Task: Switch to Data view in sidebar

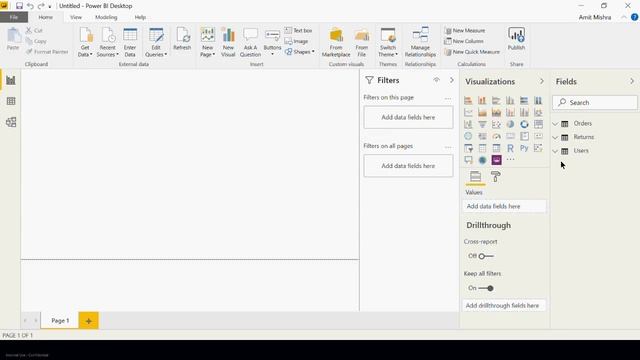Action: click(x=11, y=101)
